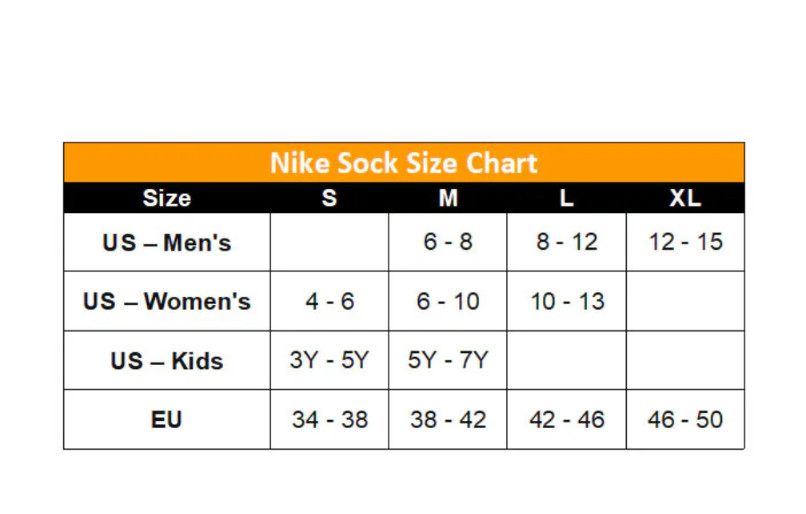Click the EU 46 - 50 cell
806x514 pixels.
(x=685, y=419)
